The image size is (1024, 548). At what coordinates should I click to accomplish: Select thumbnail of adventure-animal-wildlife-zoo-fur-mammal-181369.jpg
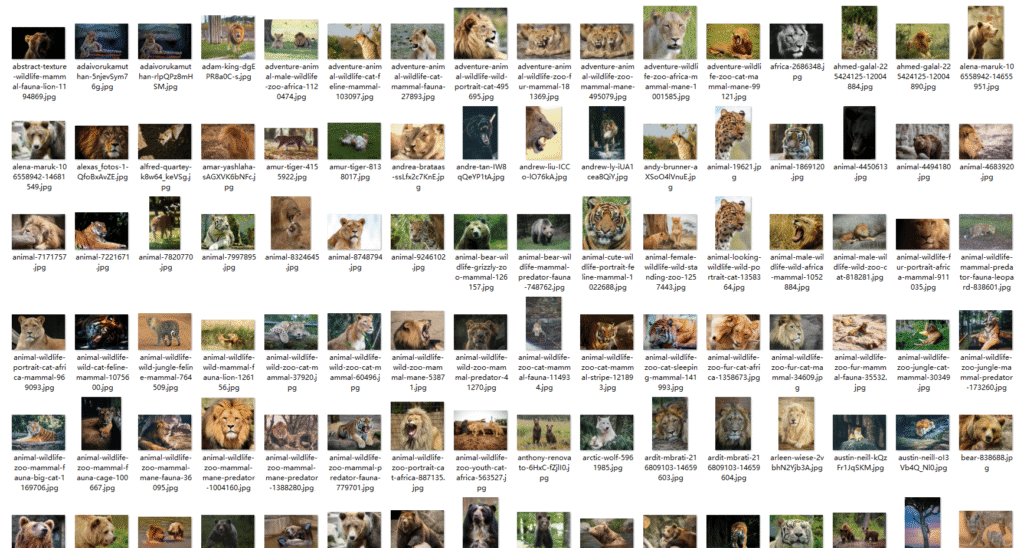click(544, 41)
